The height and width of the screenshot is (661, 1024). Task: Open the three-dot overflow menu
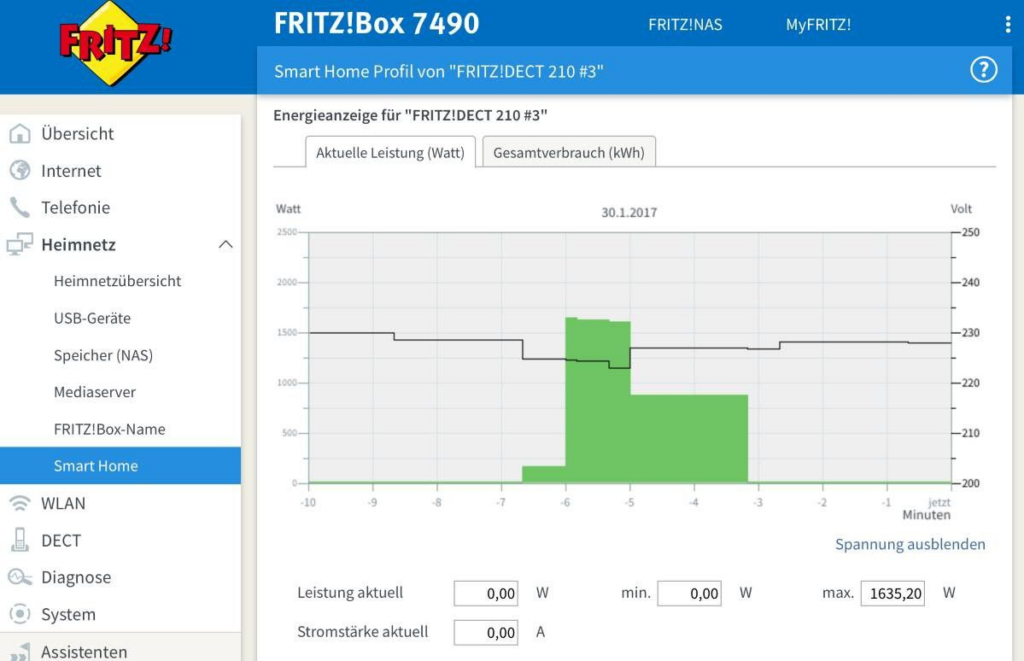click(1009, 23)
